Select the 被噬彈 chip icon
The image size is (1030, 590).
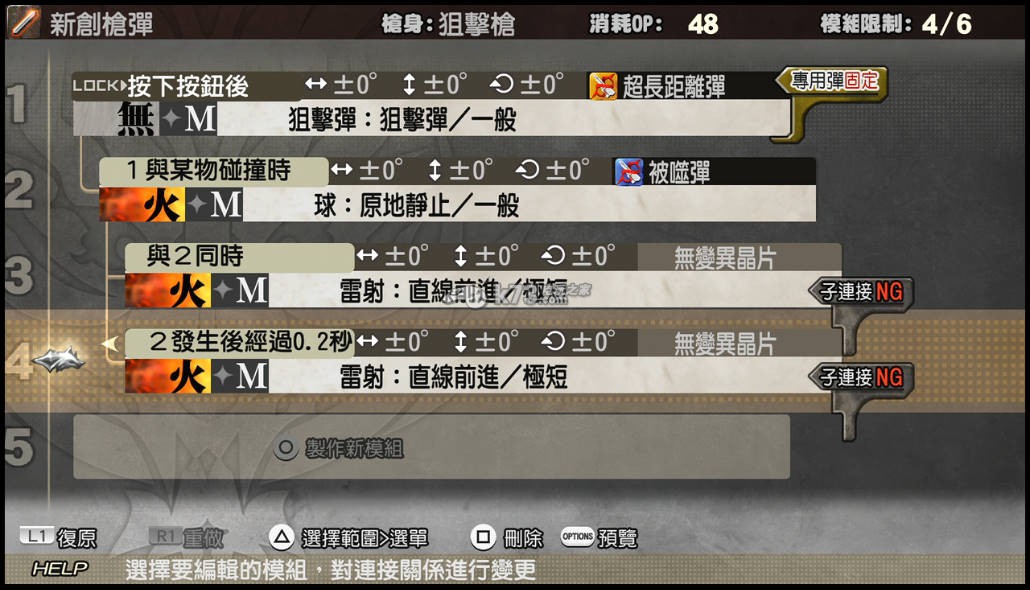click(x=629, y=171)
